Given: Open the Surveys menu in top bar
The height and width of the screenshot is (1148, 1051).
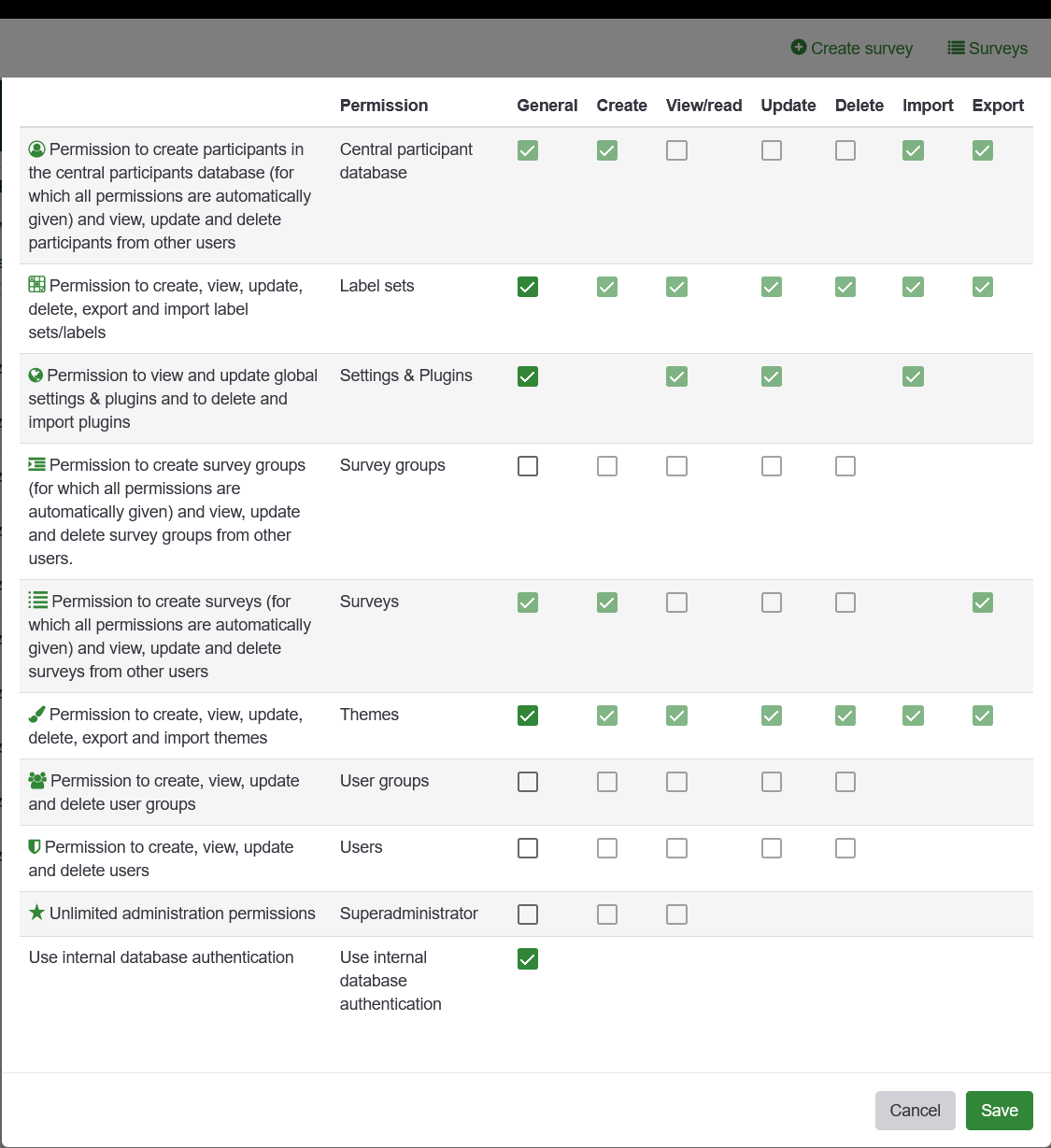Looking at the screenshot, I should 987,49.
